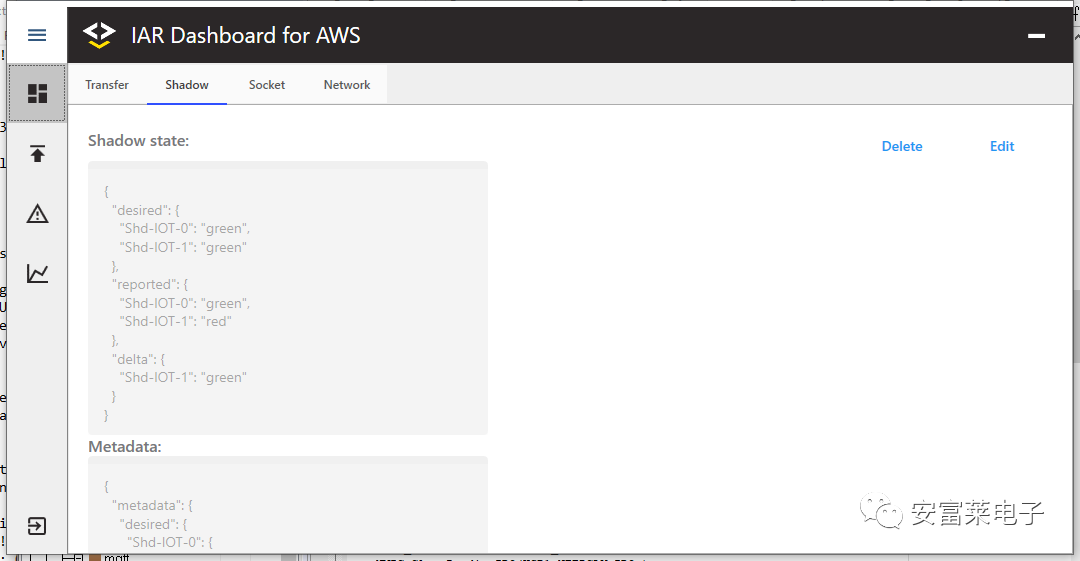
Task: Click the WeChat watermark icon
Action: click(x=885, y=513)
